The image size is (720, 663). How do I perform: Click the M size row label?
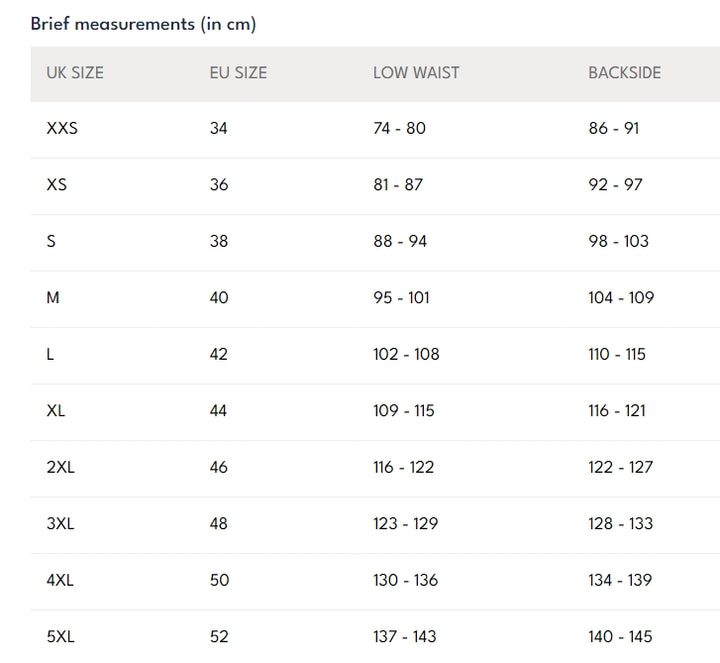pos(53,298)
